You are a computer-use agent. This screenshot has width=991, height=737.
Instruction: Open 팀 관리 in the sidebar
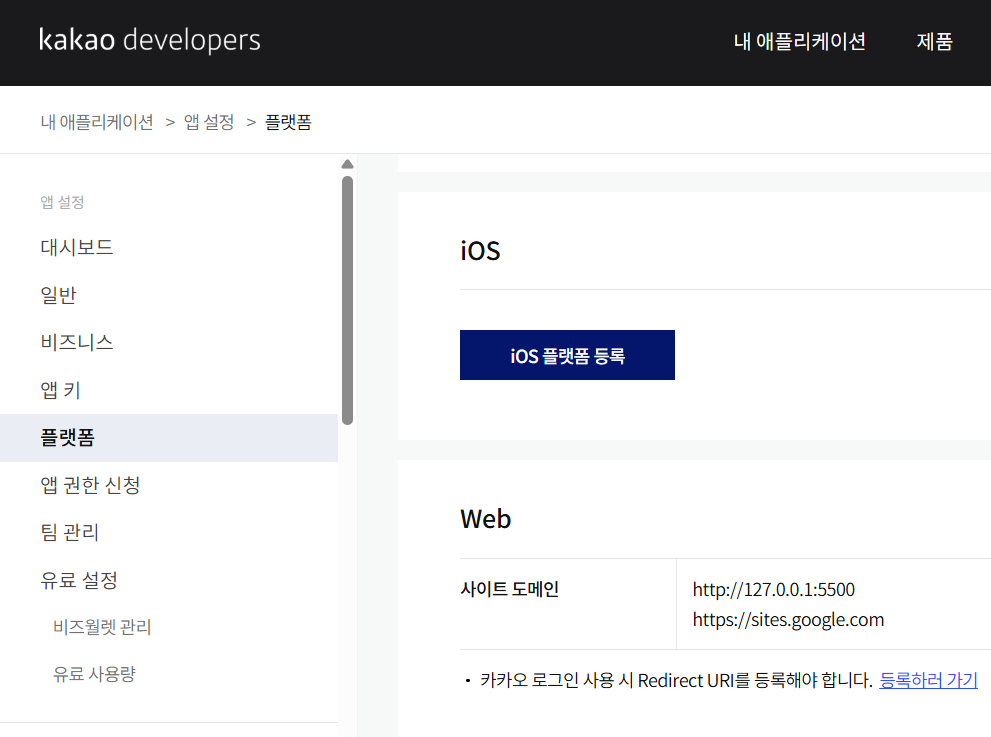pyautogui.click(x=70, y=532)
